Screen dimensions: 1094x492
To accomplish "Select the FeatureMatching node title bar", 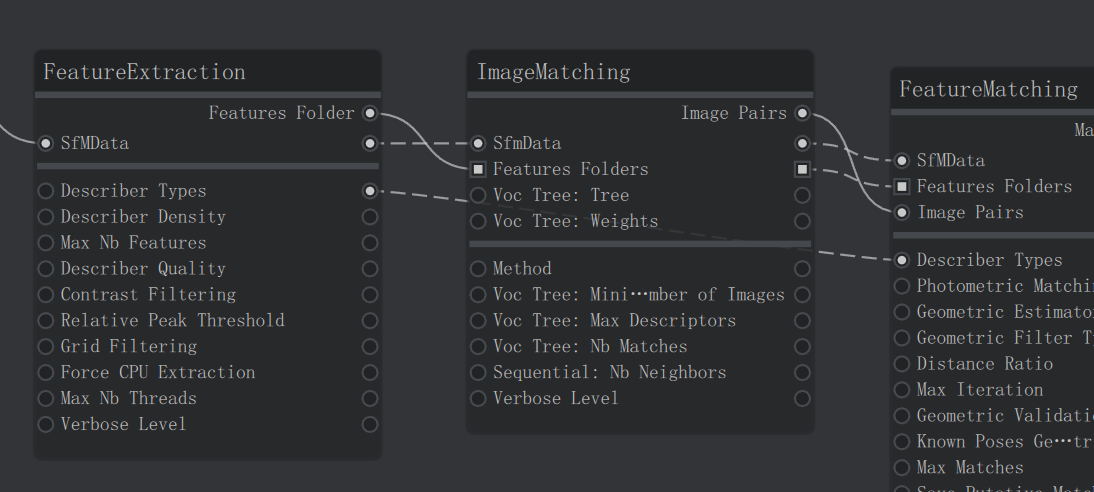I will (x=993, y=89).
